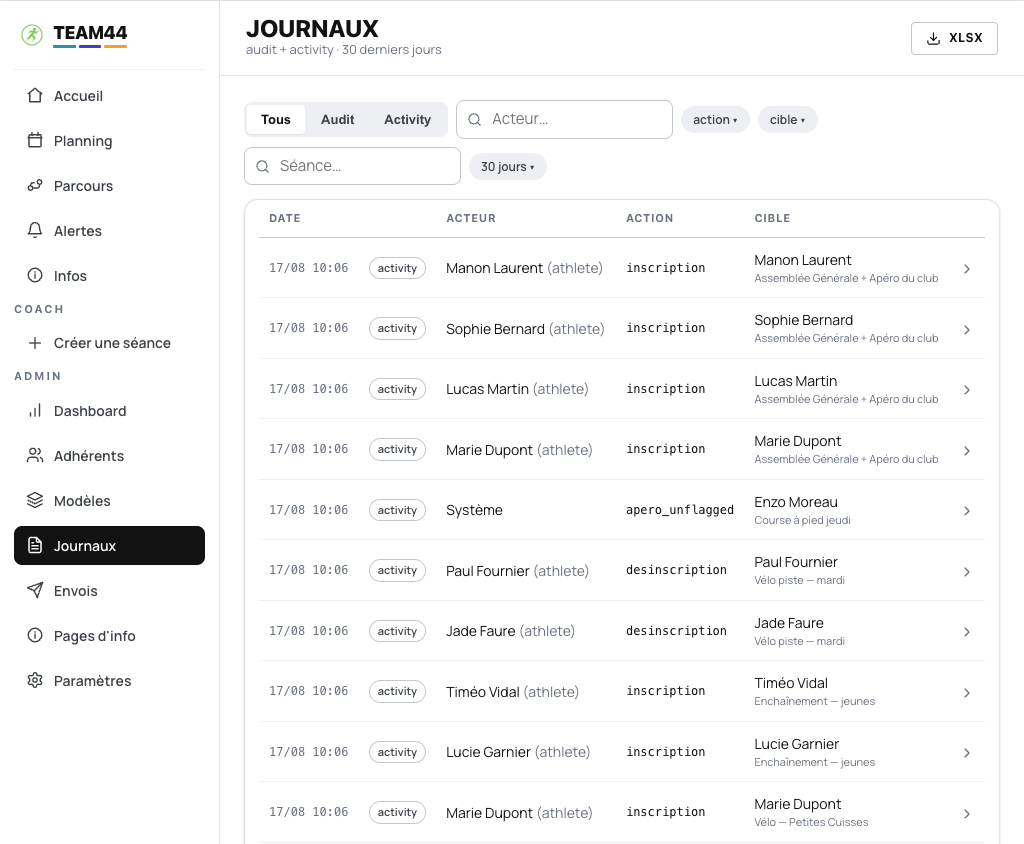Click the Pages d'info icon
This screenshot has width=1024, height=844.
35,636
